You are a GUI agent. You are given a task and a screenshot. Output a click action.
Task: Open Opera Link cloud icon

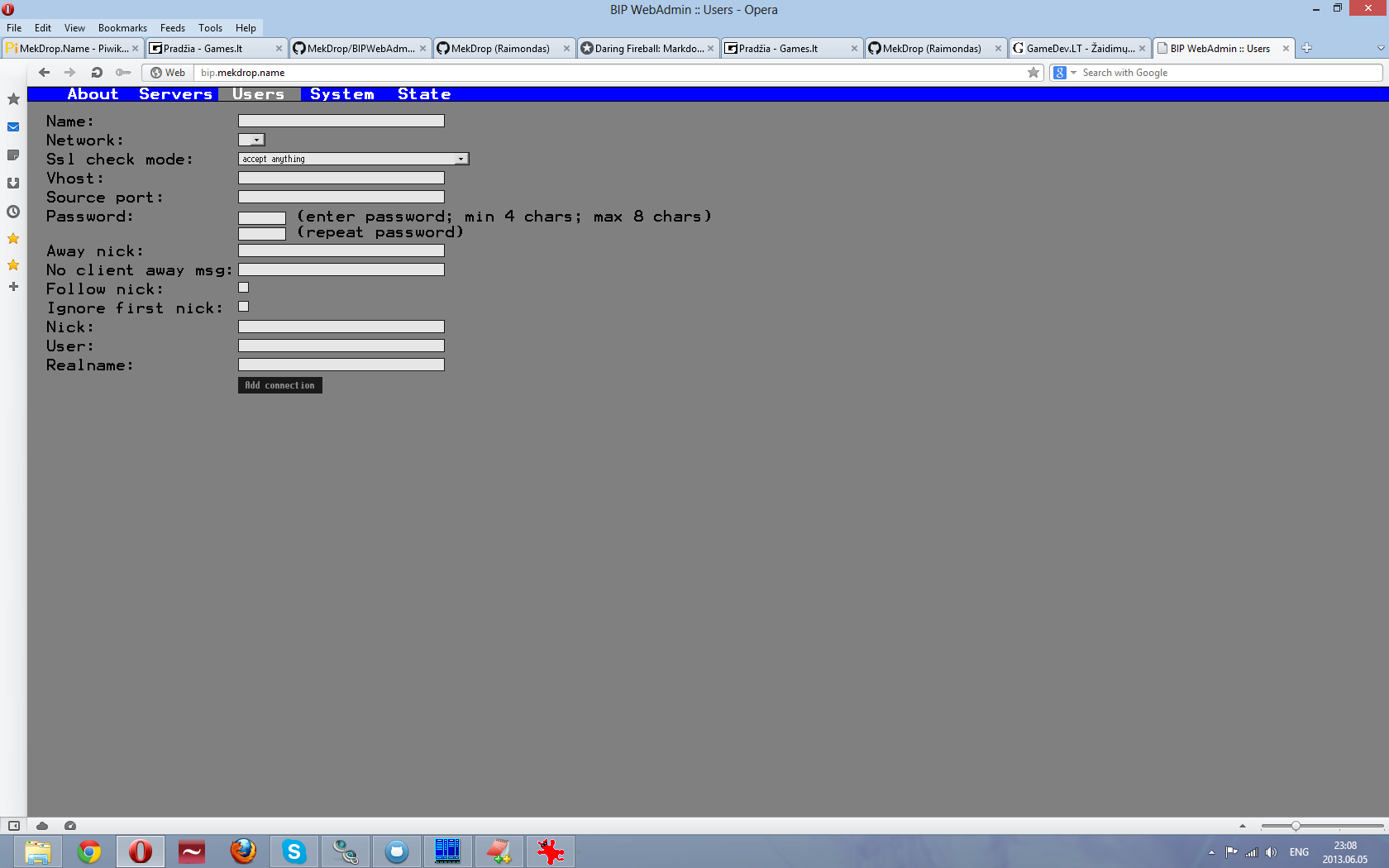42,825
